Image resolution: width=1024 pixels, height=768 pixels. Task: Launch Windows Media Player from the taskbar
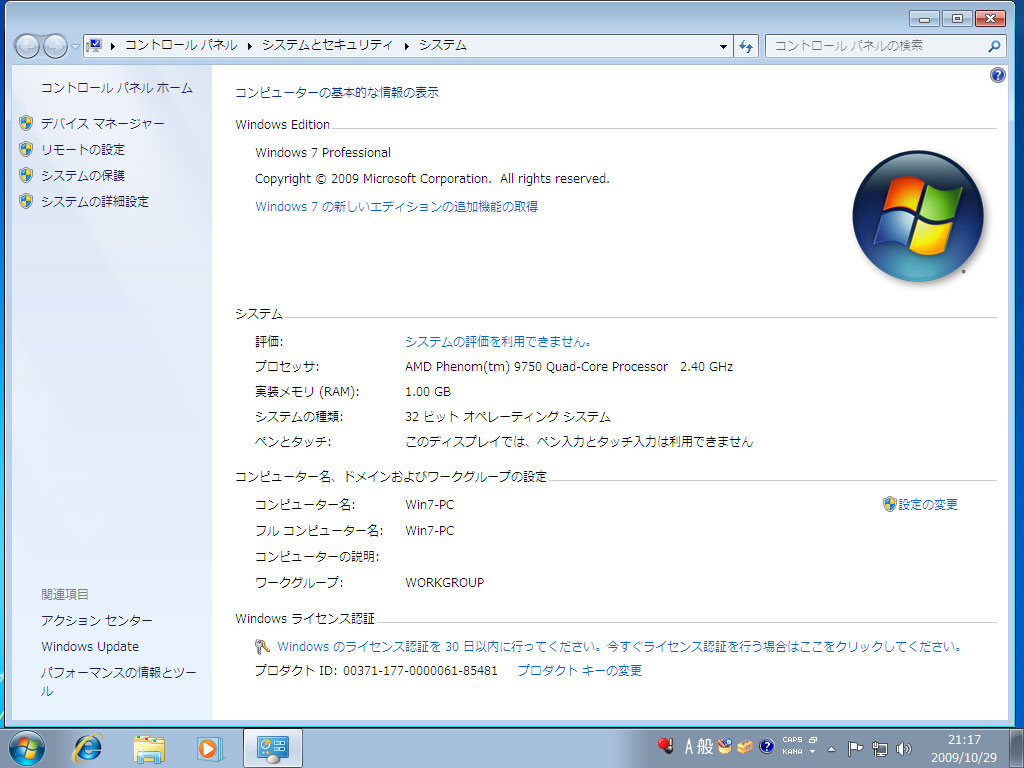[x=210, y=748]
